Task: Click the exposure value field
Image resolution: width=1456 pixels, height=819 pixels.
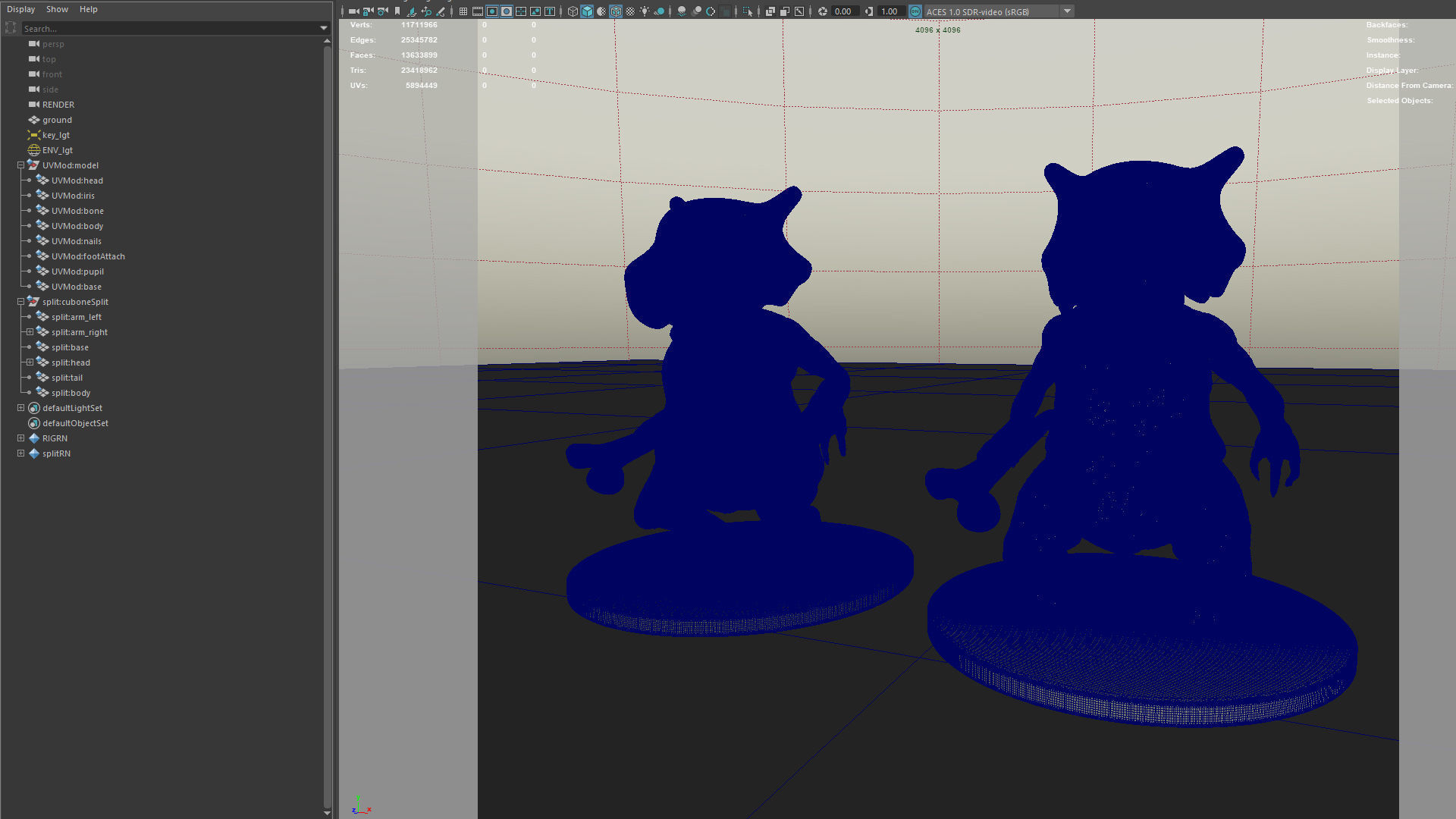Action: 845,11
